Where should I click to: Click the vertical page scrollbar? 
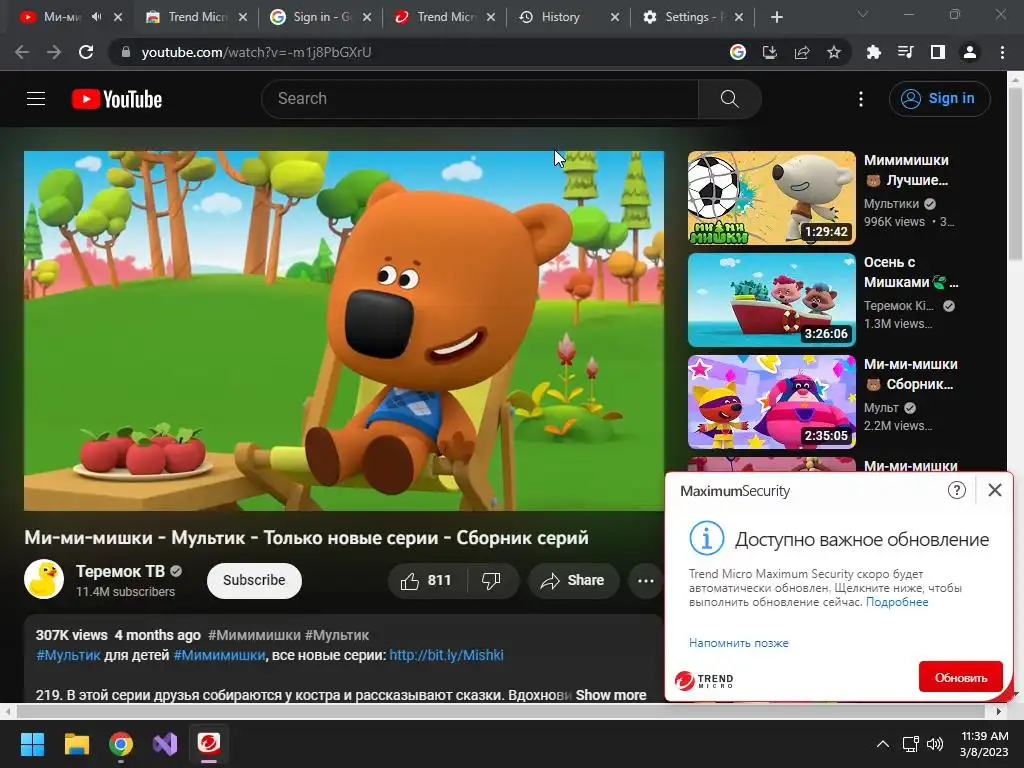1016,173
